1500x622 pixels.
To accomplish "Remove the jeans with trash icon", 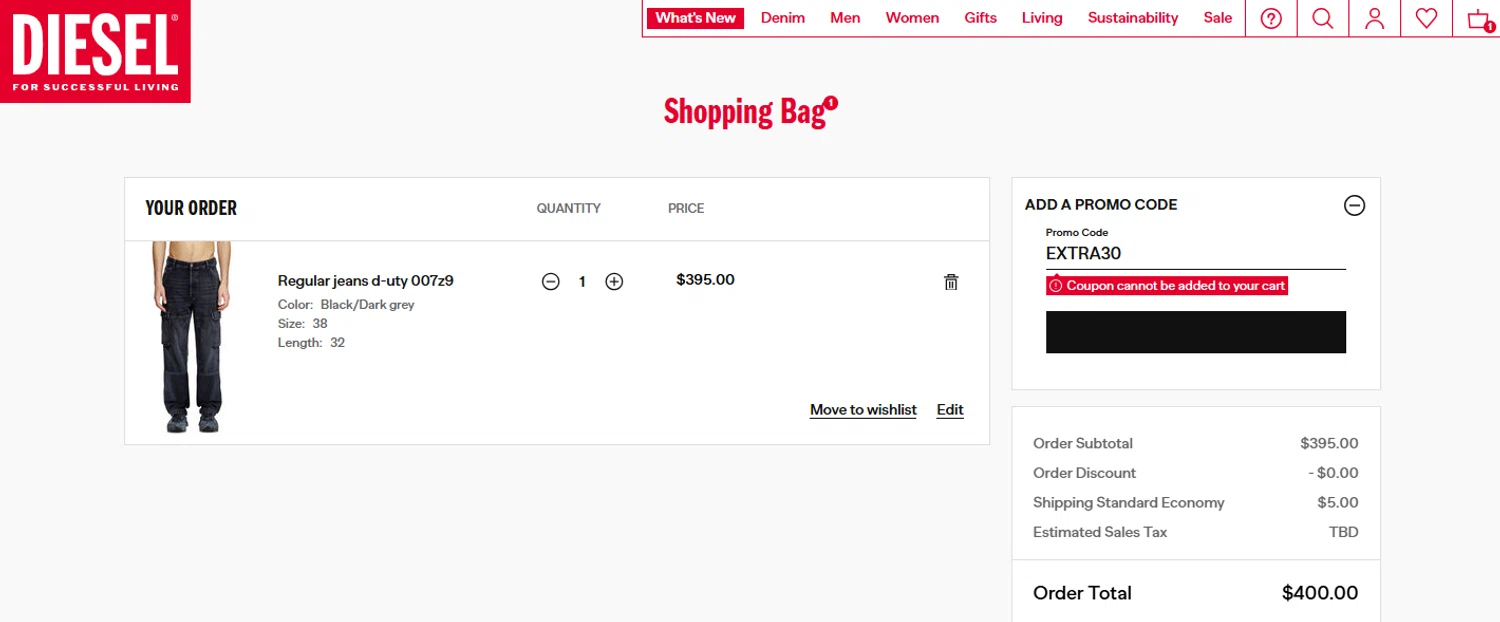I will [951, 282].
